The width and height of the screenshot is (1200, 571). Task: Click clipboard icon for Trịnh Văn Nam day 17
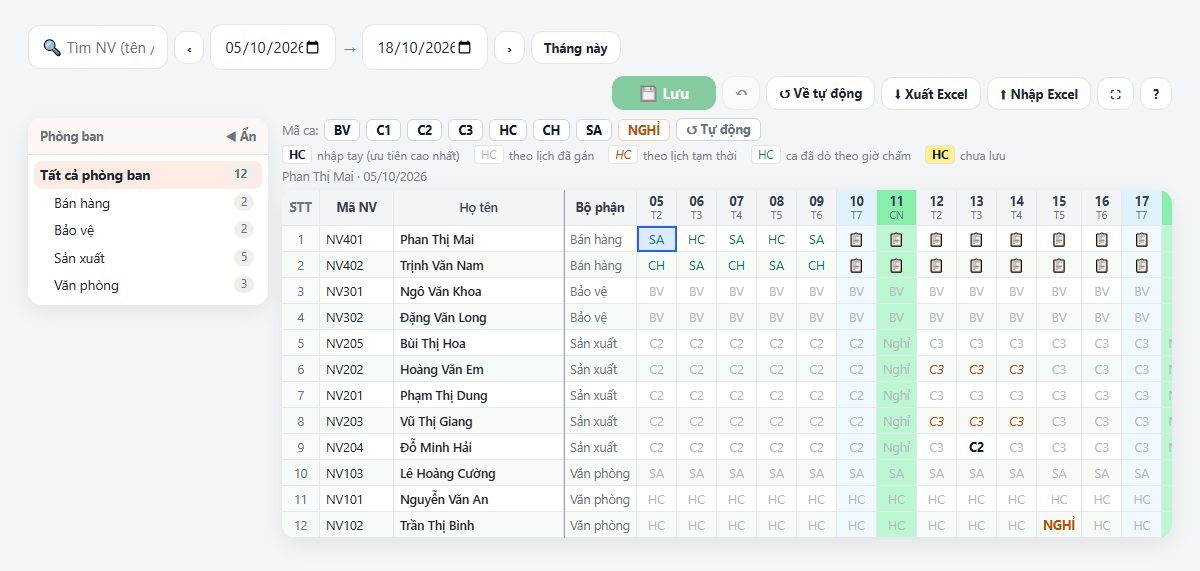1142,266
